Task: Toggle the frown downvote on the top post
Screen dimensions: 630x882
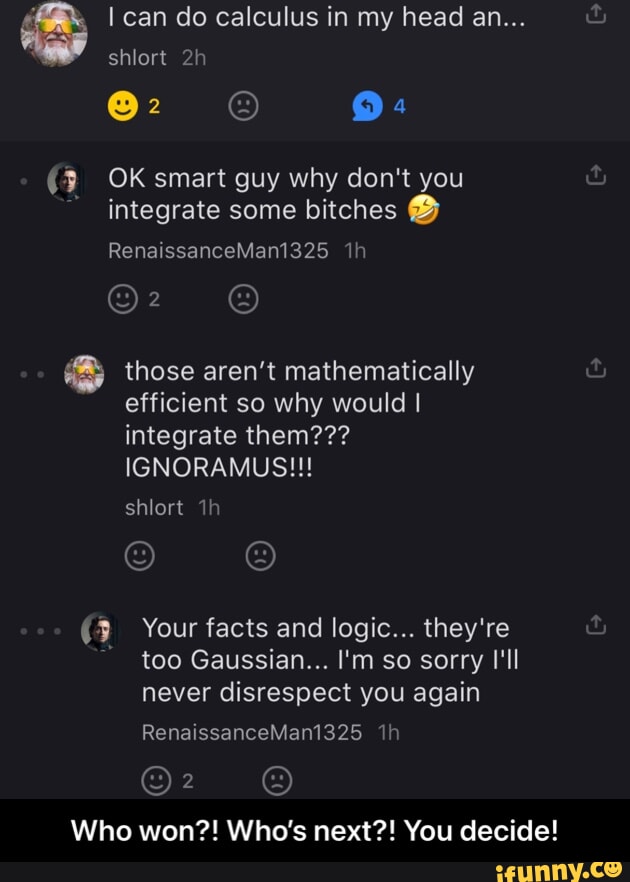Action: coord(242,102)
